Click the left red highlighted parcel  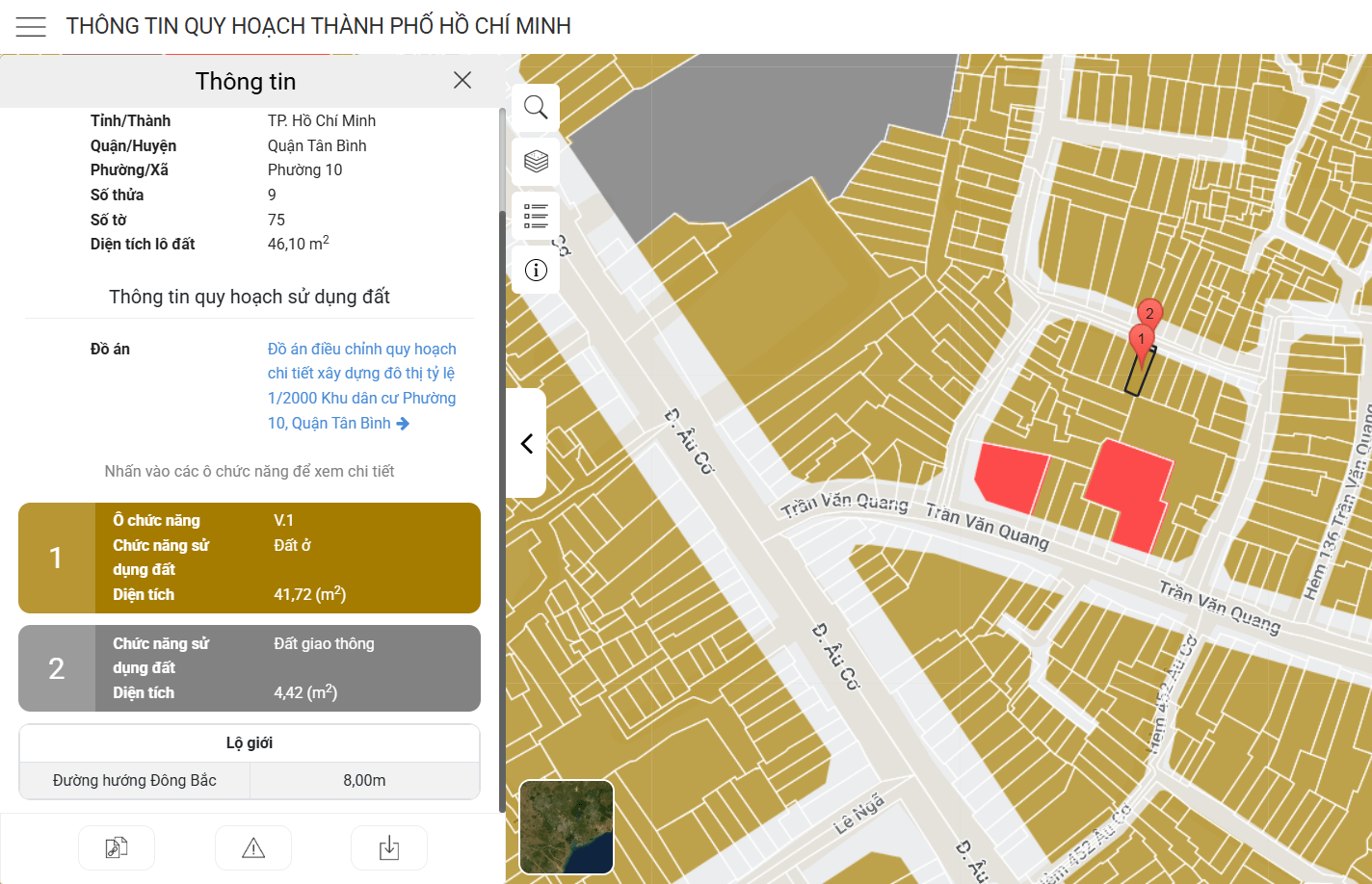coord(1011,477)
